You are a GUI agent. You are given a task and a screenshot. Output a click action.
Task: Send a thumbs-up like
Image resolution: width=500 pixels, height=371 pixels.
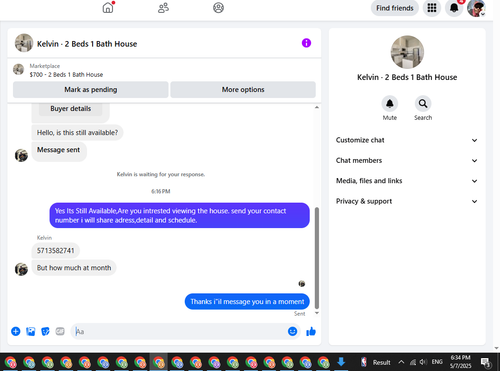coord(311,331)
